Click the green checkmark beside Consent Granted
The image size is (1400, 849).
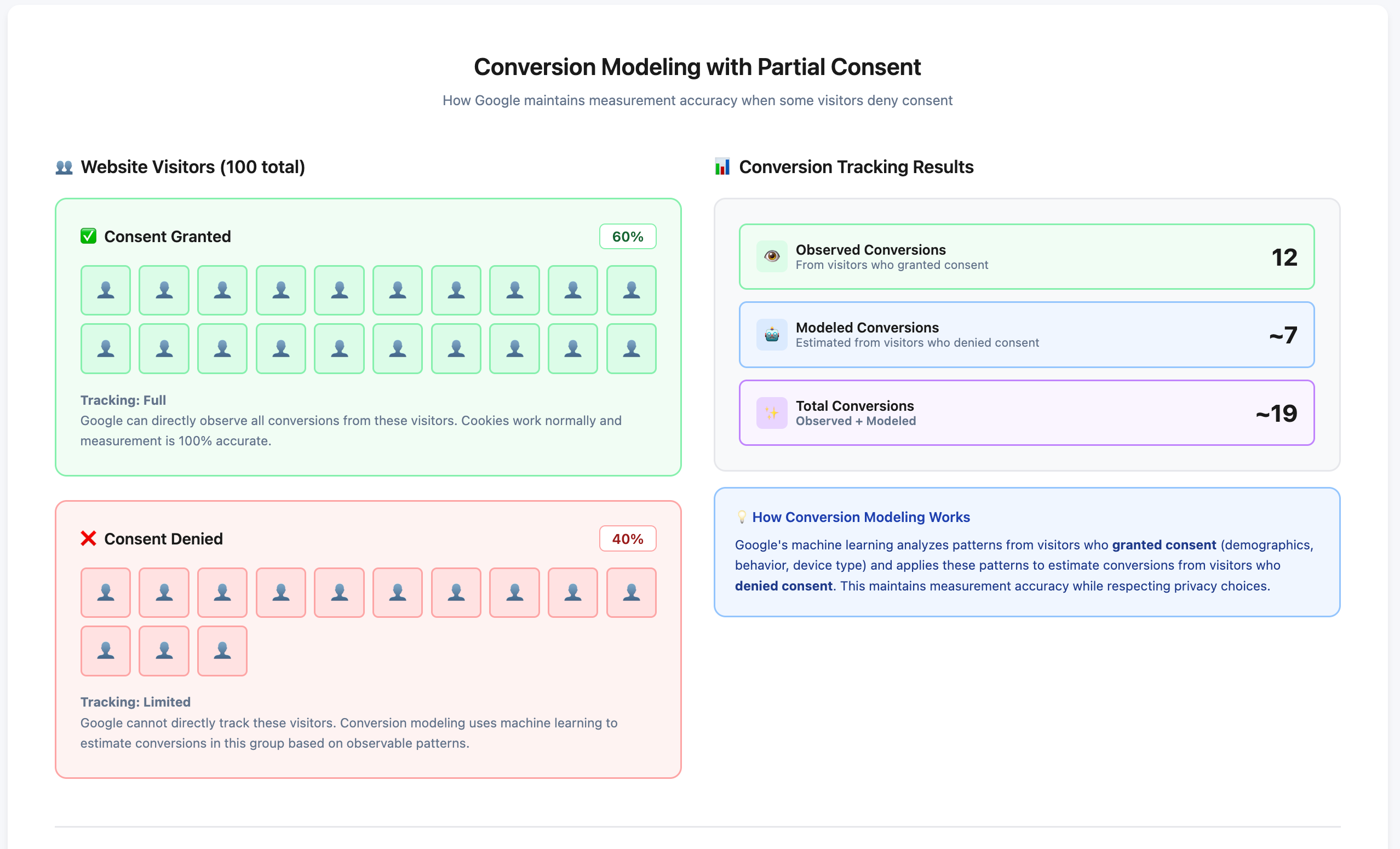point(88,236)
